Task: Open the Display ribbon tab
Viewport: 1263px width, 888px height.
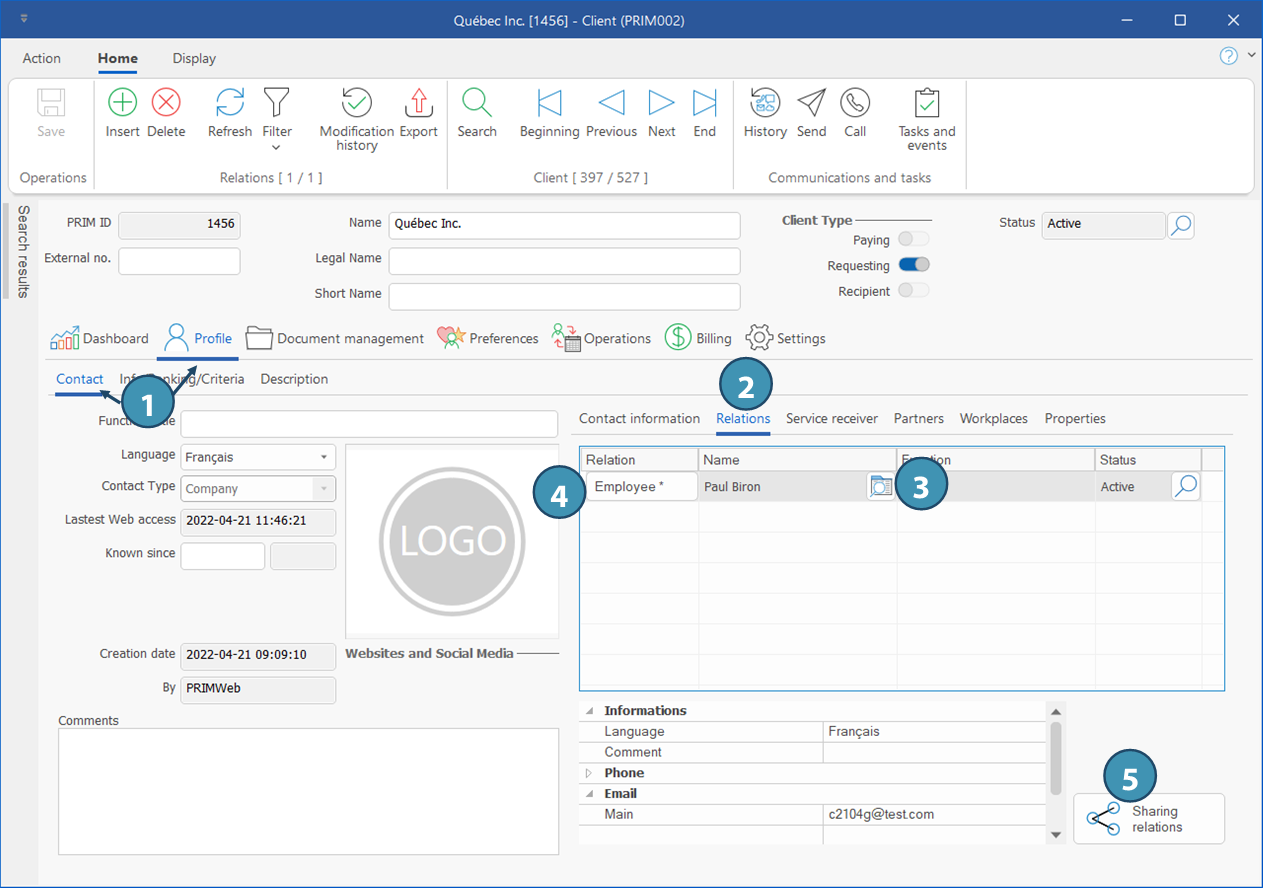Action: click(x=194, y=58)
